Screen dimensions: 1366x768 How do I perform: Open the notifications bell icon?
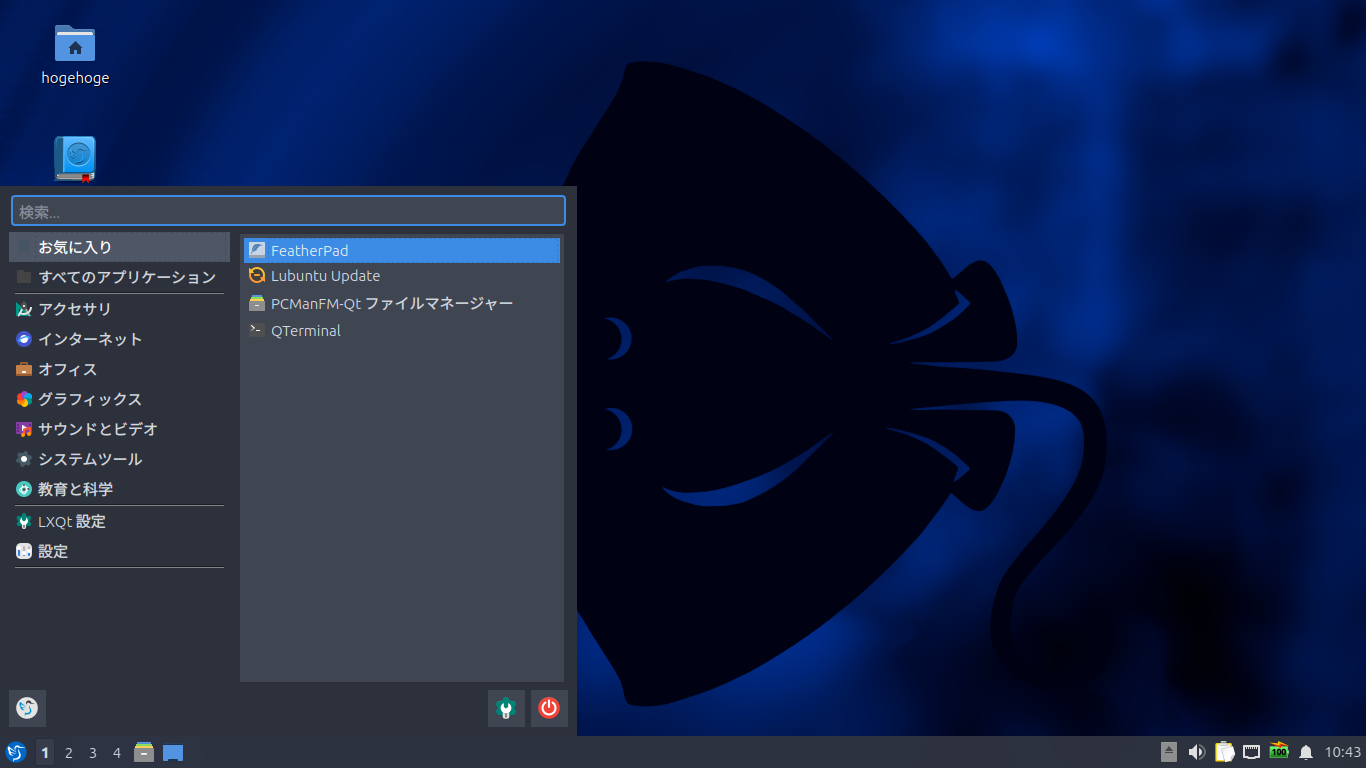coord(1306,752)
